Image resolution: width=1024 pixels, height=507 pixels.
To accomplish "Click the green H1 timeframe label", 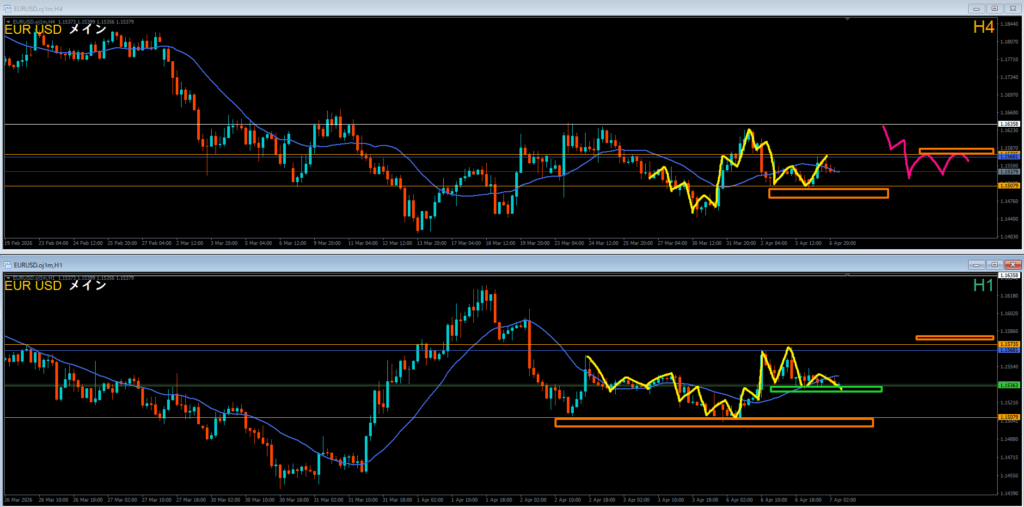I will coord(983,285).
